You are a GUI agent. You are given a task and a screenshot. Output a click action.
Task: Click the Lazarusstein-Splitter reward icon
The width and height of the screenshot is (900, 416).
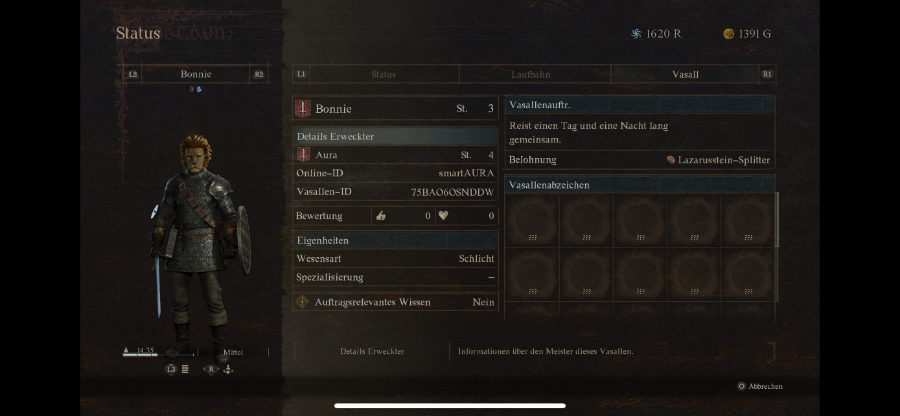pos(670,160)
